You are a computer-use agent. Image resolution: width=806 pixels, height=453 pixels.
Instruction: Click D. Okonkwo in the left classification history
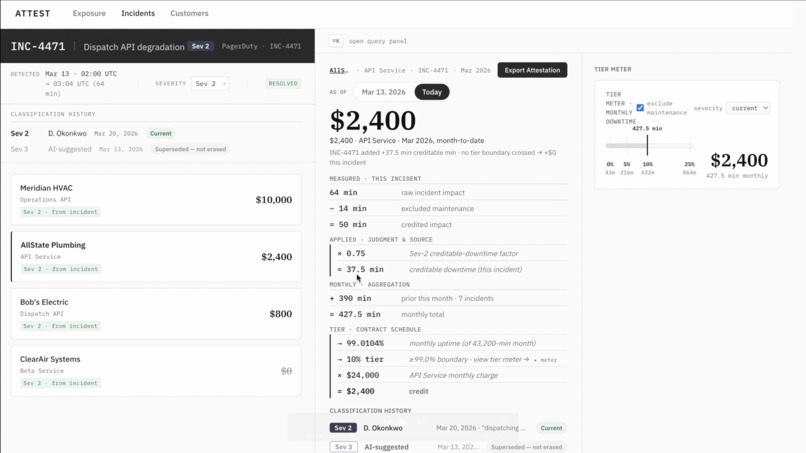67,133
